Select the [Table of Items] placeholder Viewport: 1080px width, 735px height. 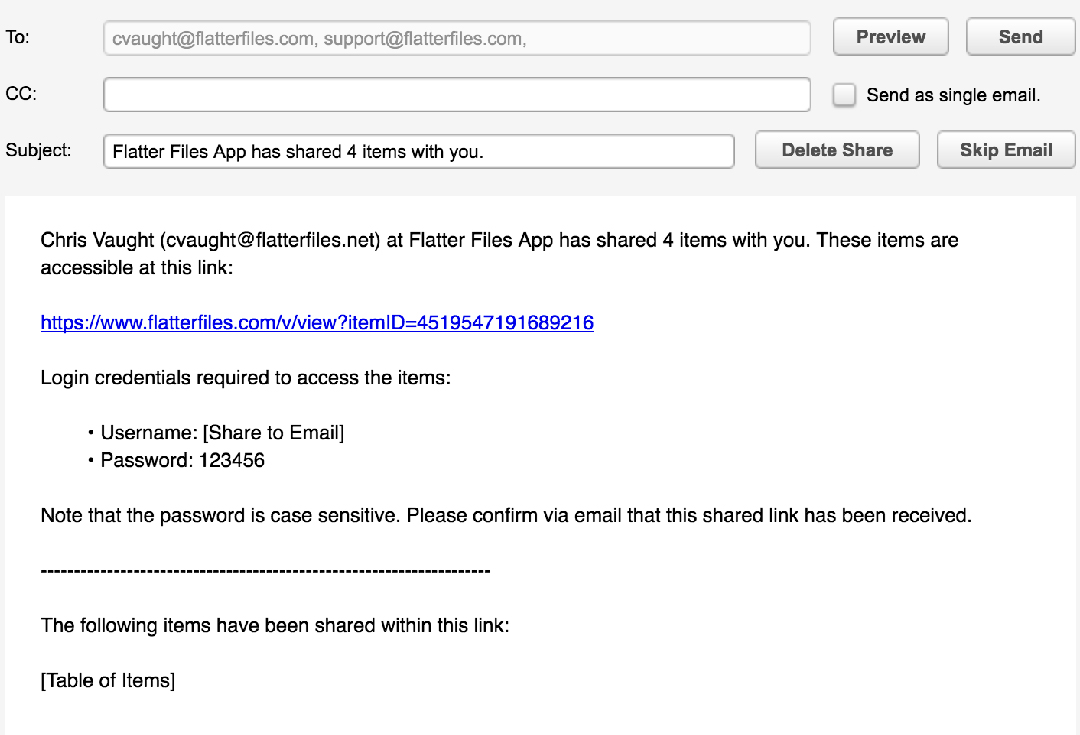pos(108,681)
